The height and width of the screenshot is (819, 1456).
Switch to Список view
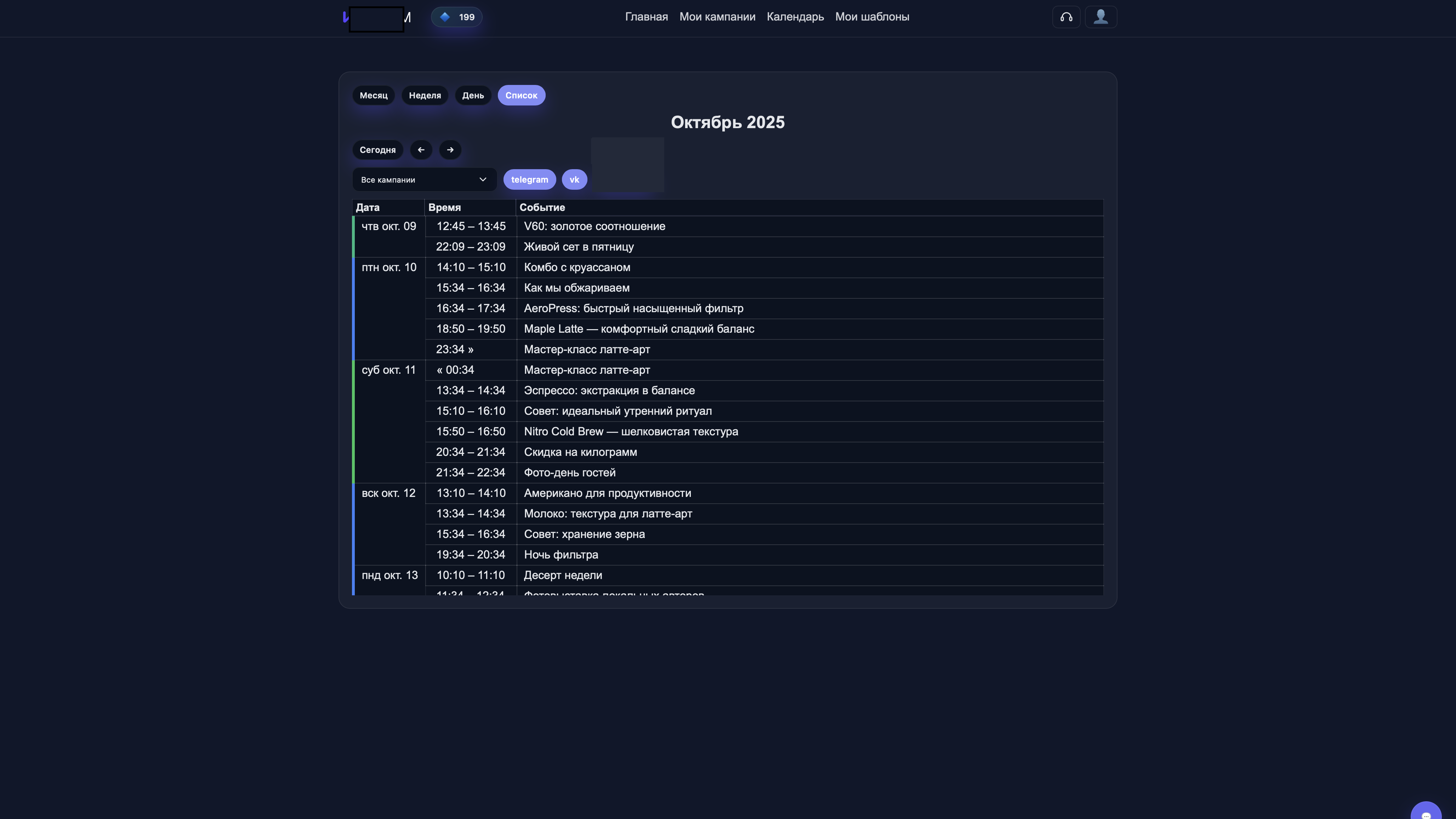point(521,96)
